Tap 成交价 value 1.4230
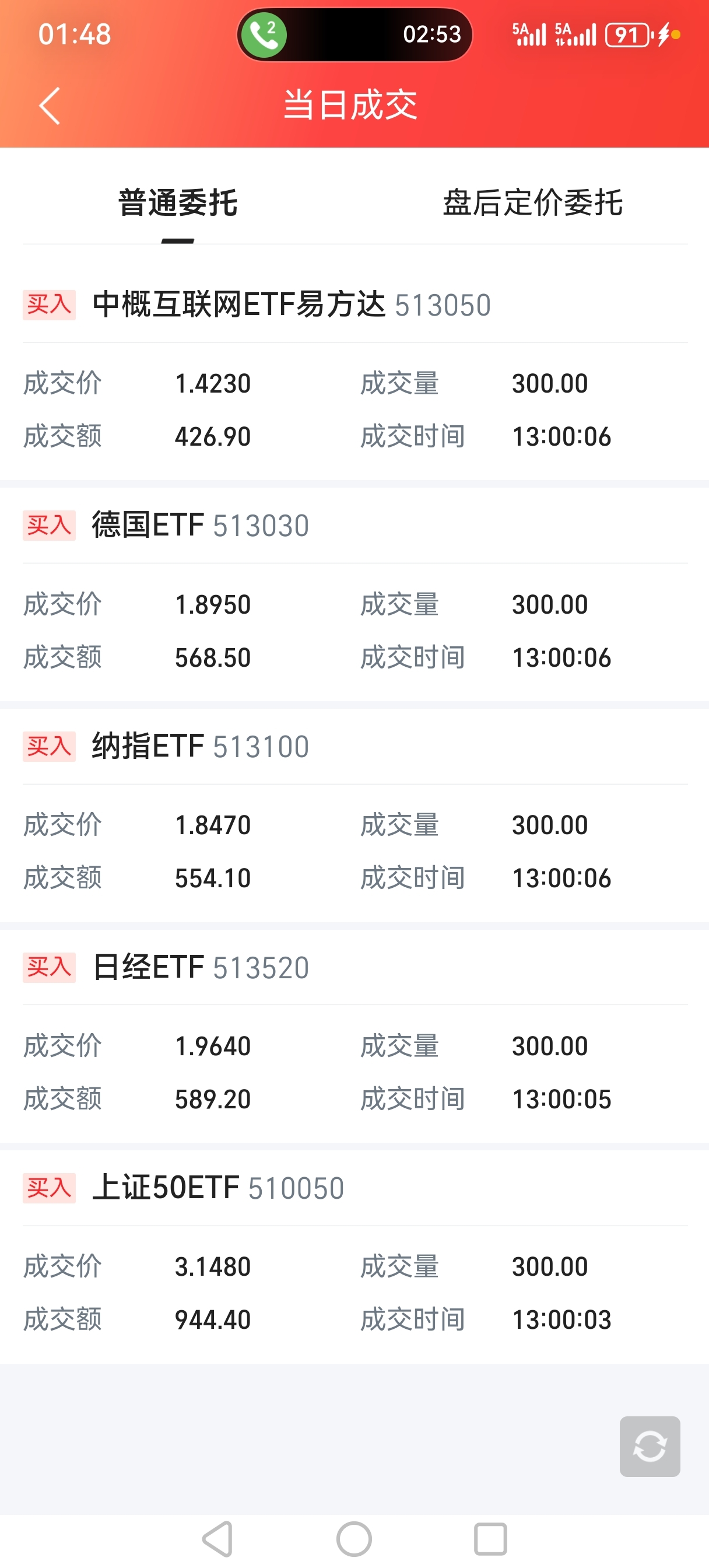 (x=213, y=383)
